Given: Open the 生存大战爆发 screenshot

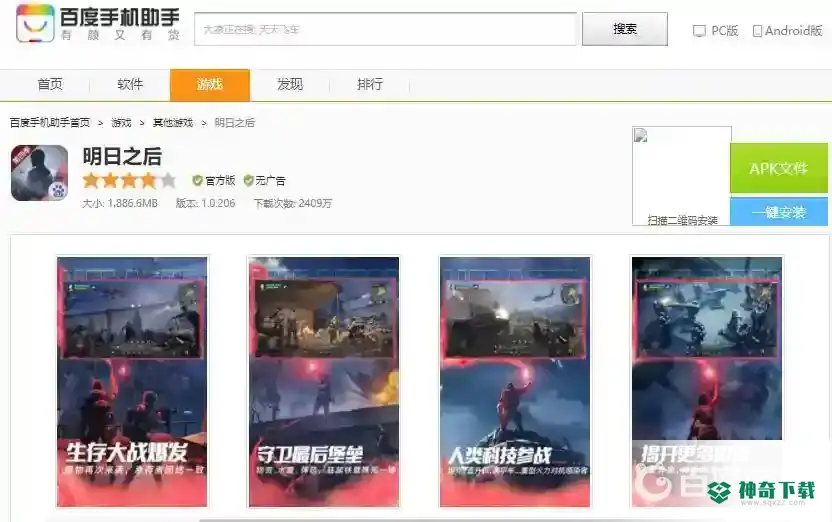Looking at the screenshot, I should pos(132,382).
